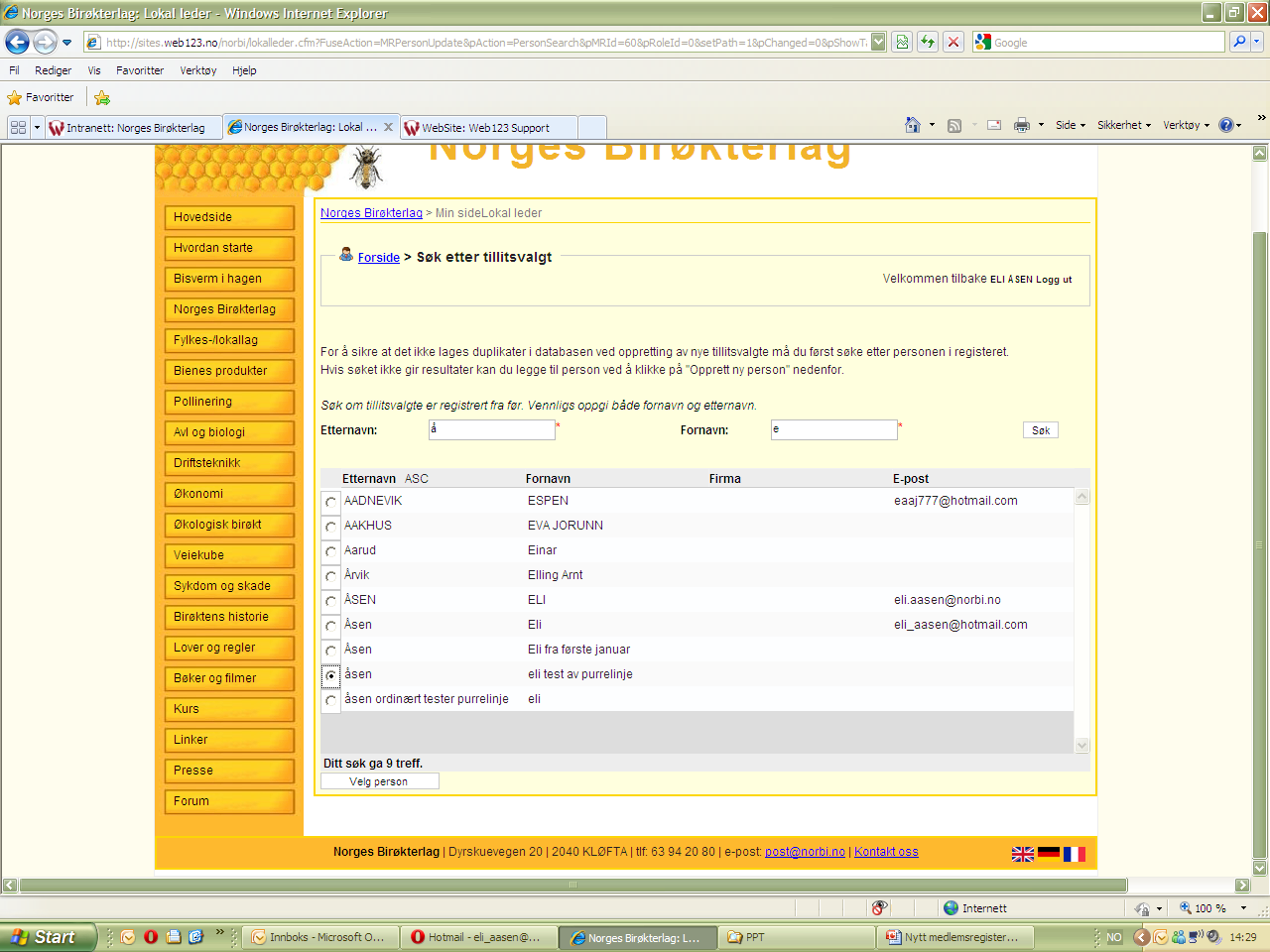Screen dimensions: 1270x952
Task: Select the AAKHUS EVA JORUNN radio button
Action: (331, 527)
